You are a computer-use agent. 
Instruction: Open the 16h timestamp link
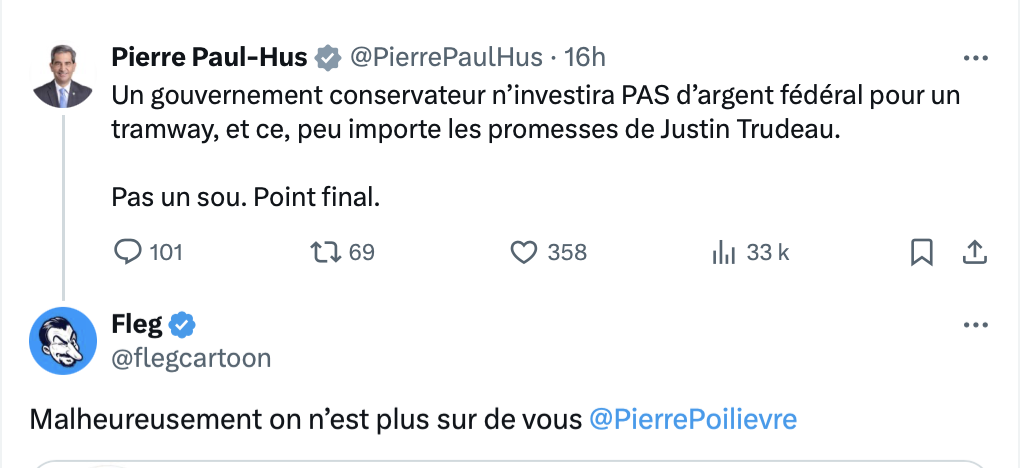pyautogui.click(x=585, y=58)
